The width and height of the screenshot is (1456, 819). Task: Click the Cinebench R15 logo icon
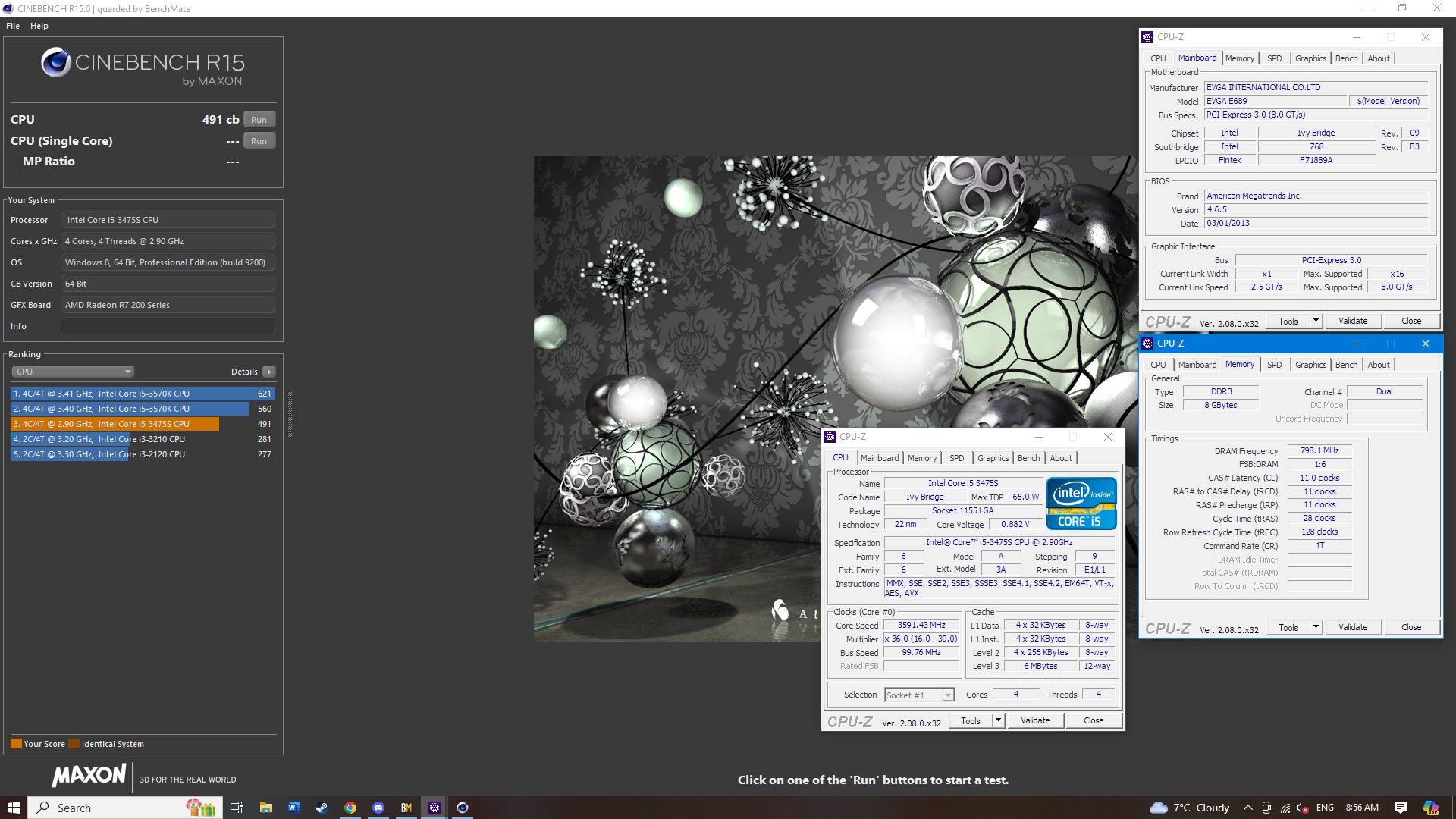point(56,62)
